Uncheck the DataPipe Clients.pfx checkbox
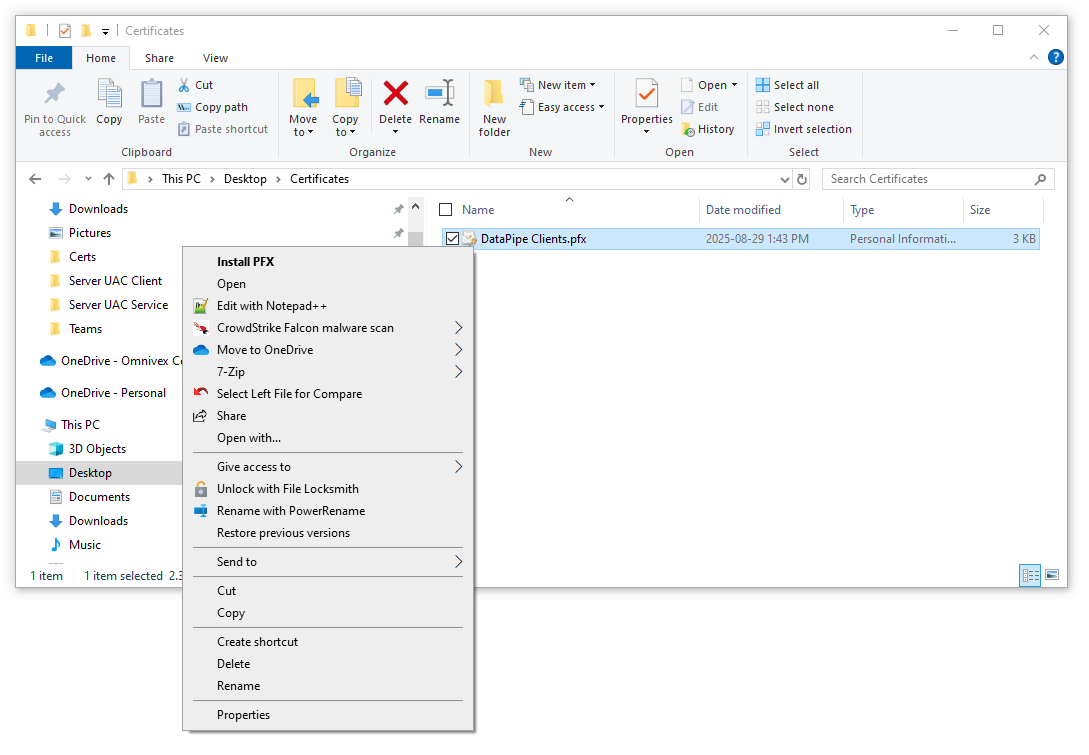The image size is (1089, 755). [x=453, y=238]
